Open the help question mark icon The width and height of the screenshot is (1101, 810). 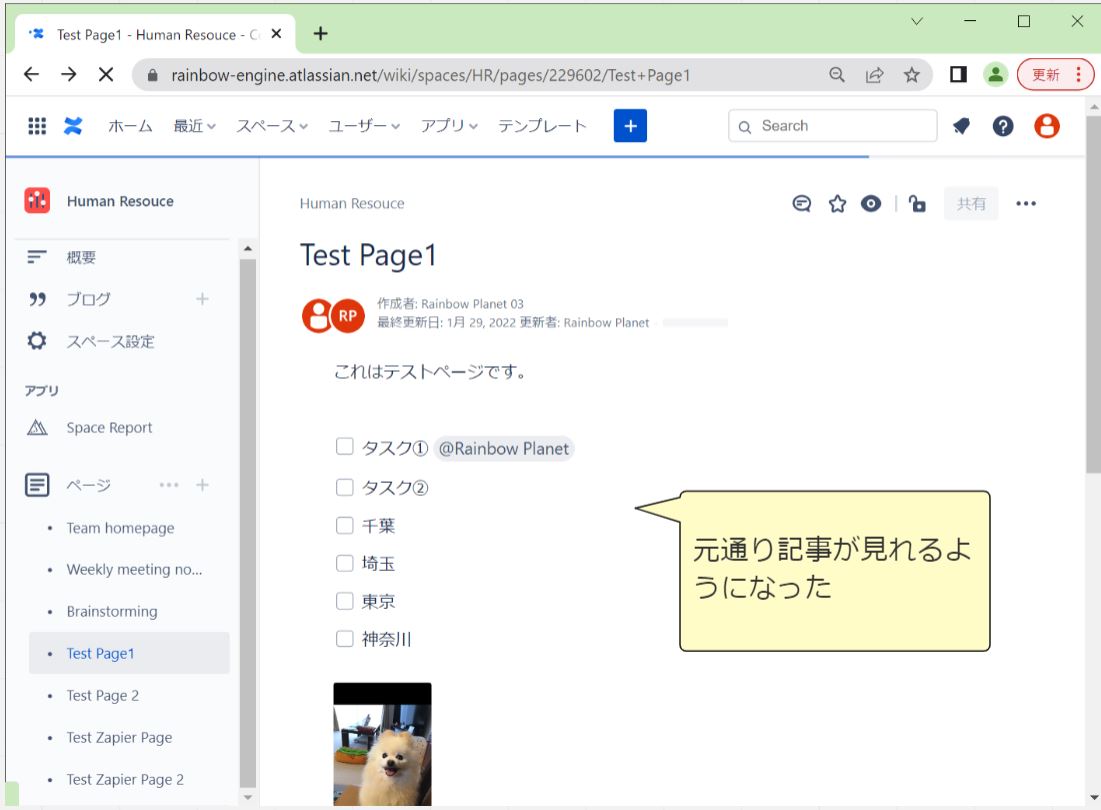[x=1003, y=126]
